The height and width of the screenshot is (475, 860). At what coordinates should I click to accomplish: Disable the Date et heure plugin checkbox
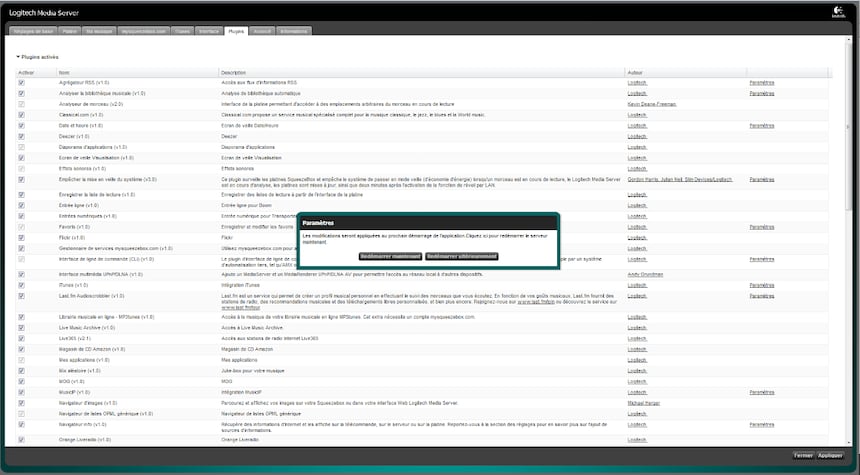coord(21,126)
